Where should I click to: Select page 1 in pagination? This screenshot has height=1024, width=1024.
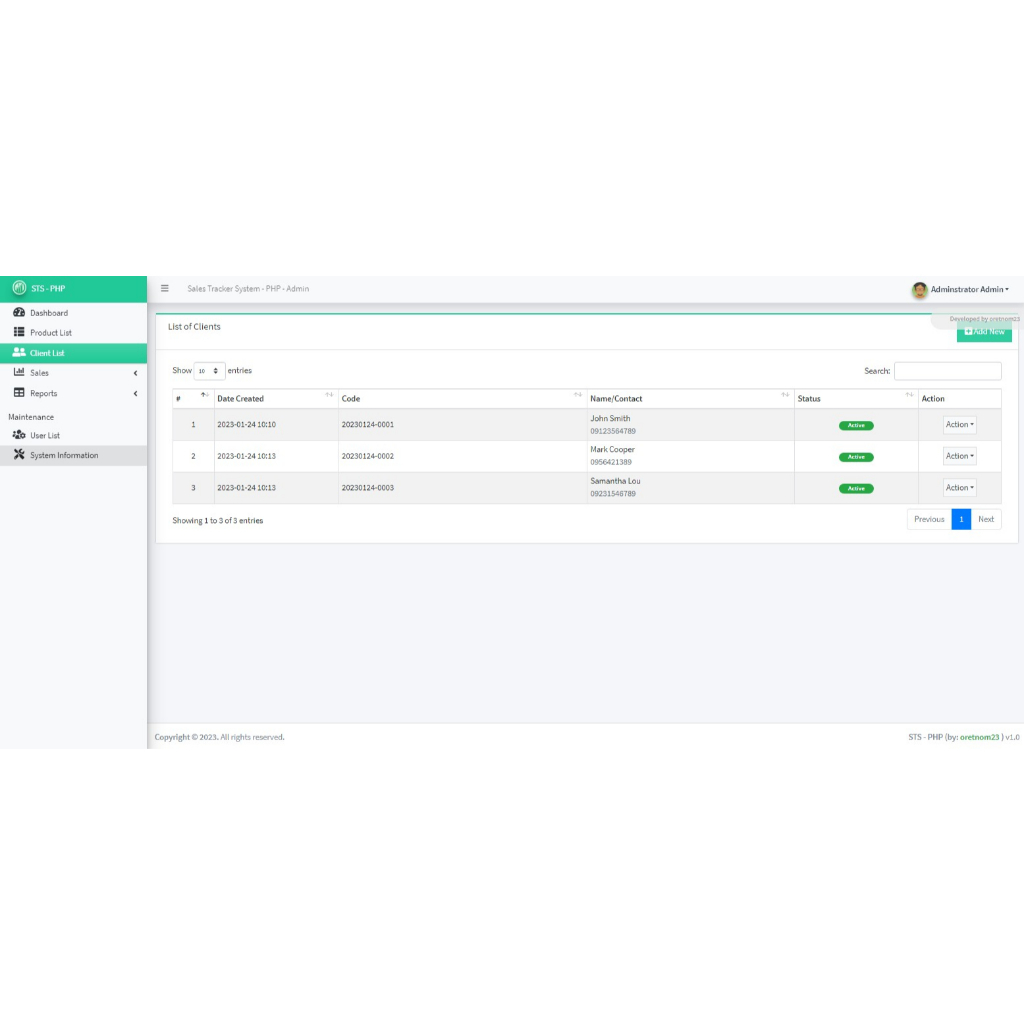coord(961,519)
